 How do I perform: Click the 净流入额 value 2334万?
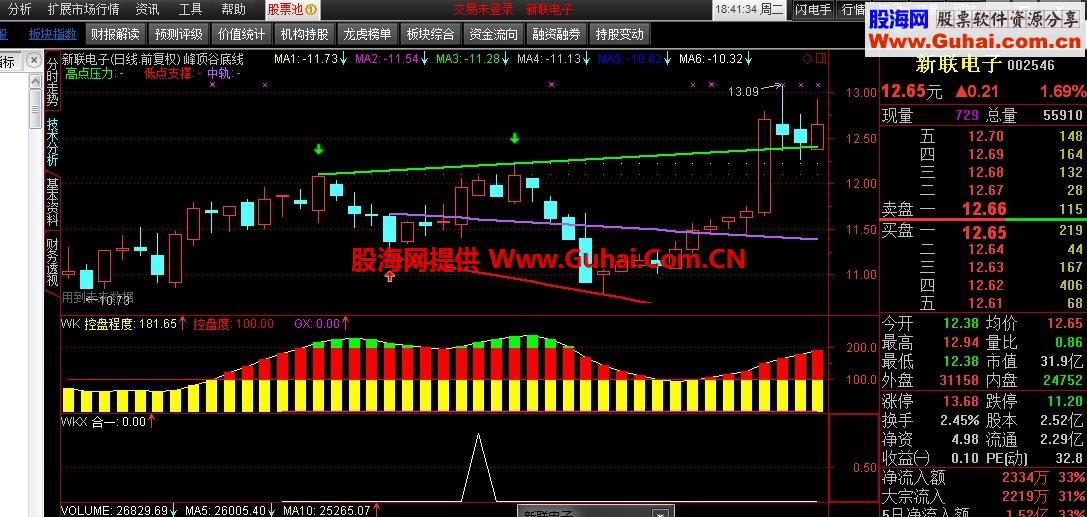point(1024,478)
